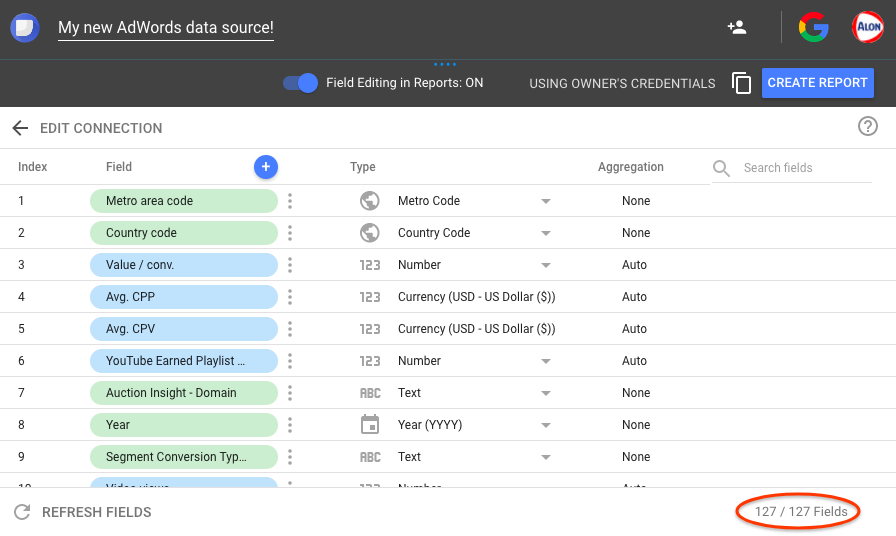Viewport: 896px width, 536px height.
Task: Expand the Country Code type dropdown
Action: 546,233
